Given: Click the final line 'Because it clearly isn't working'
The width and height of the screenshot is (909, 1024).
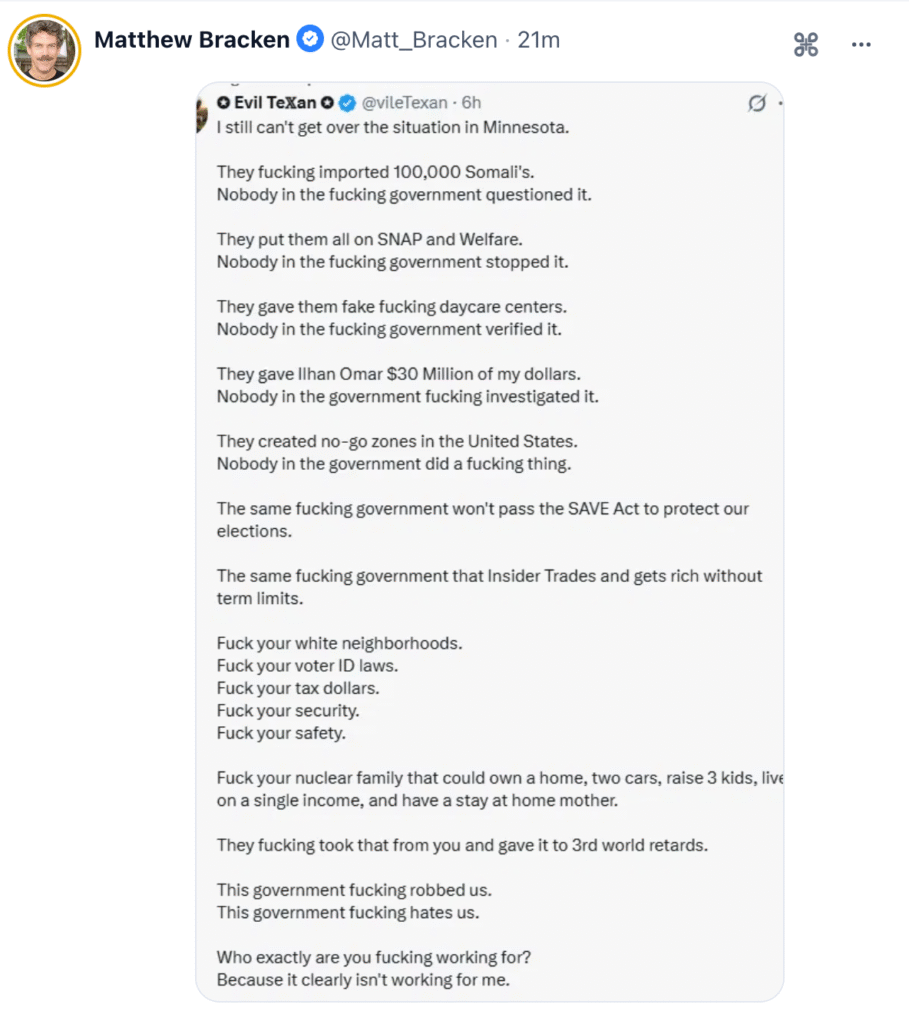Looking at the screenshot, I should click(x=363, y=979).
